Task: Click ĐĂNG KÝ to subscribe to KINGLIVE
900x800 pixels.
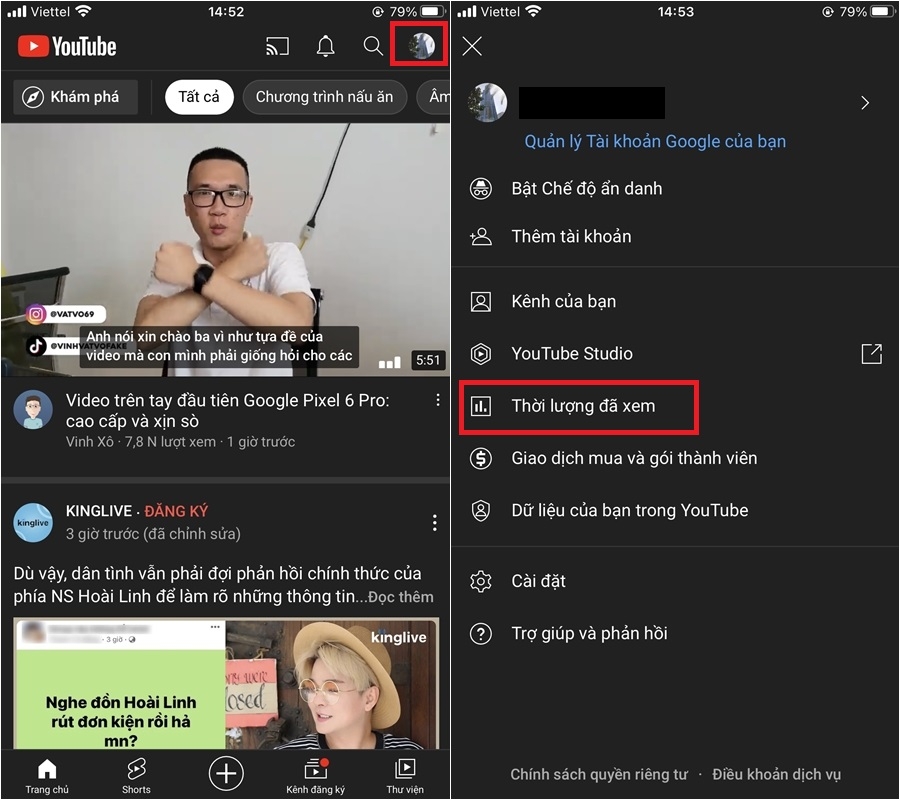Action: 176,510
